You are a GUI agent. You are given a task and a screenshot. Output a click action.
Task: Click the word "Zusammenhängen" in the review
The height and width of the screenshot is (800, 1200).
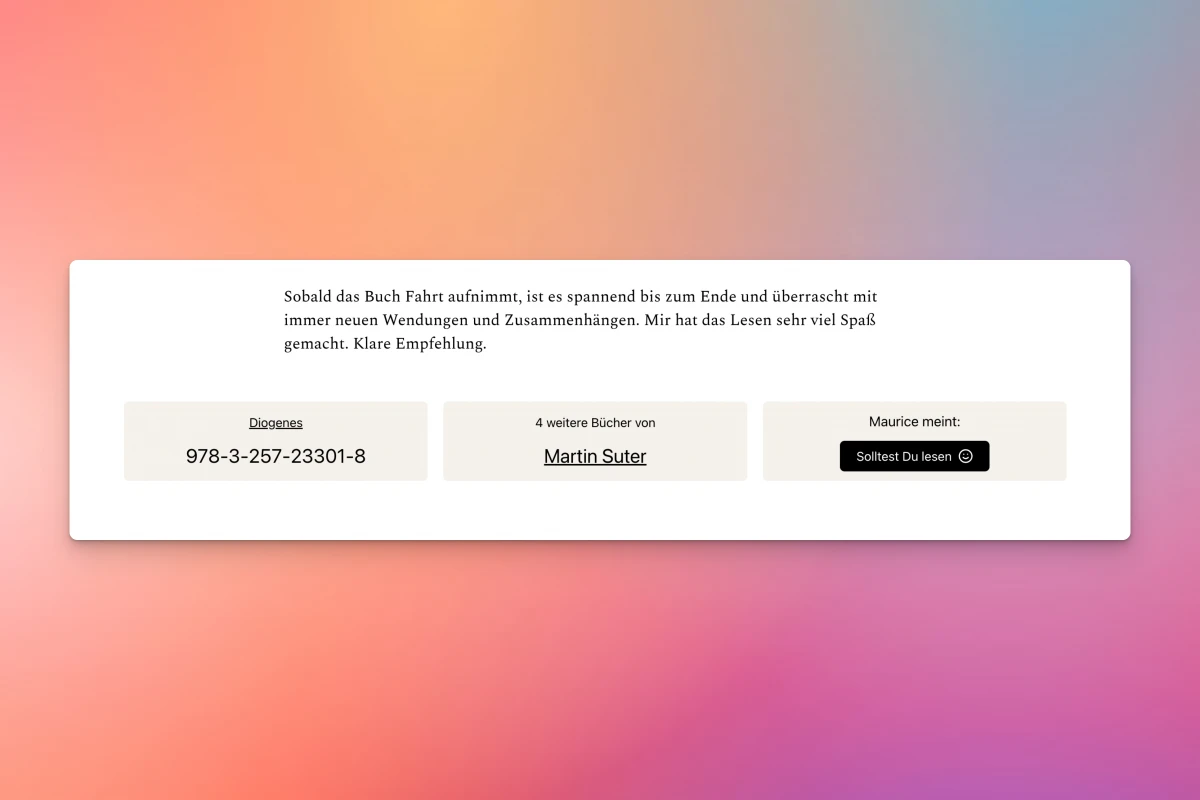566,321
